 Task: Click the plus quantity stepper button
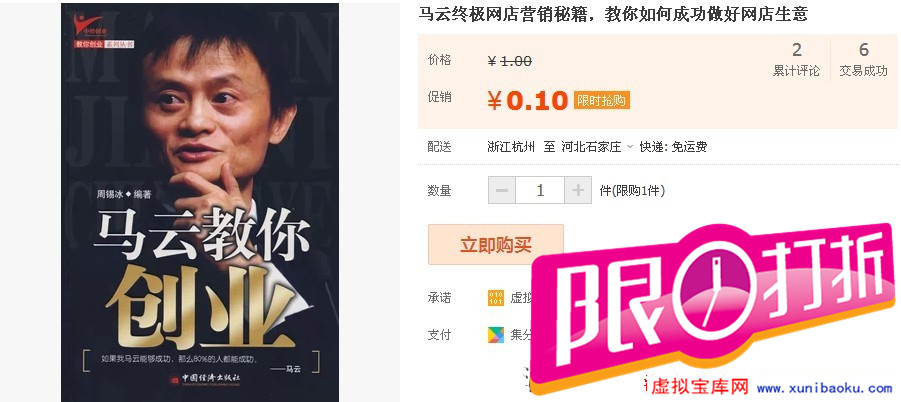(x=578, y=190)
